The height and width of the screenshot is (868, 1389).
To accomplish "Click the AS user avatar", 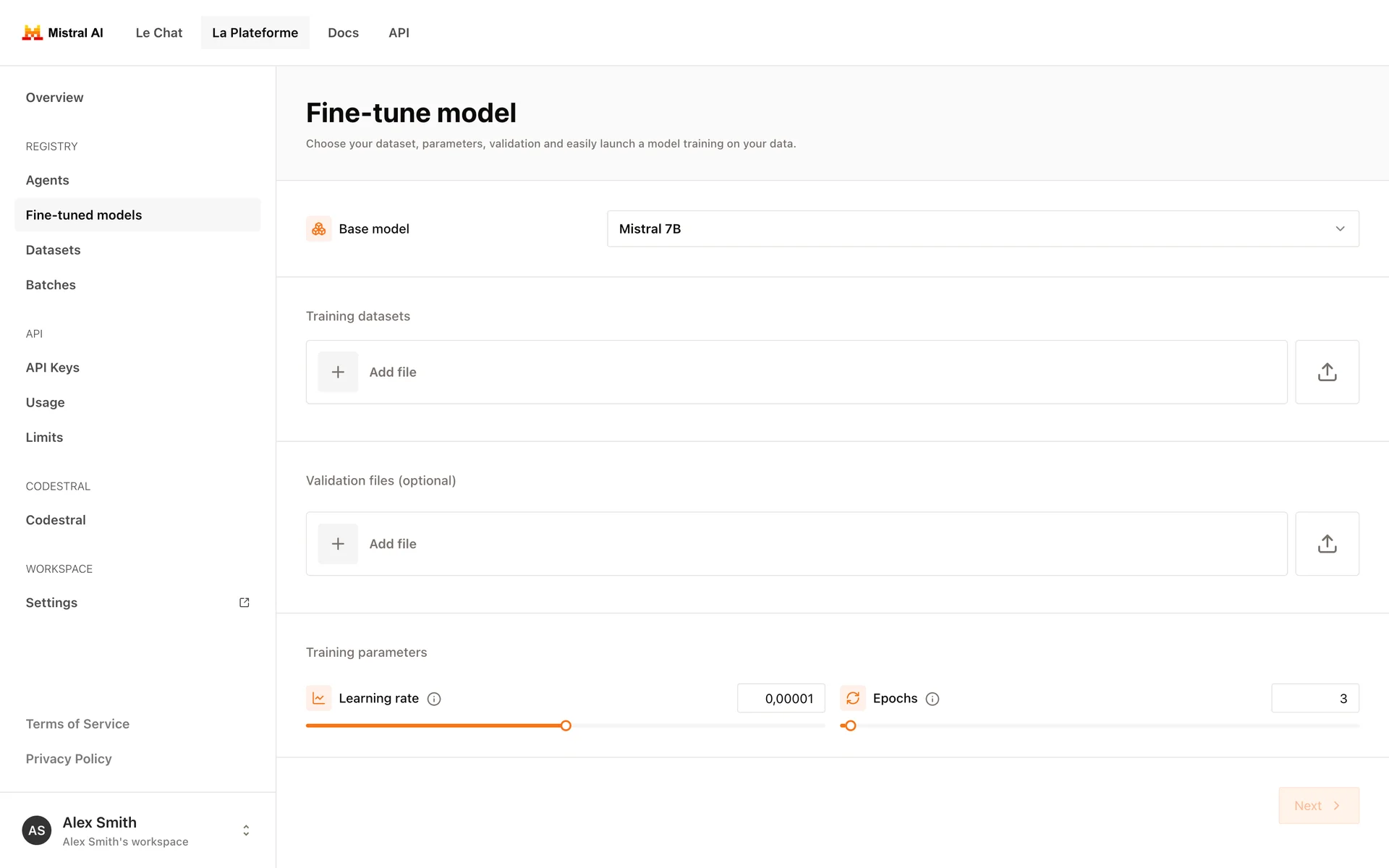I will 37,830.
